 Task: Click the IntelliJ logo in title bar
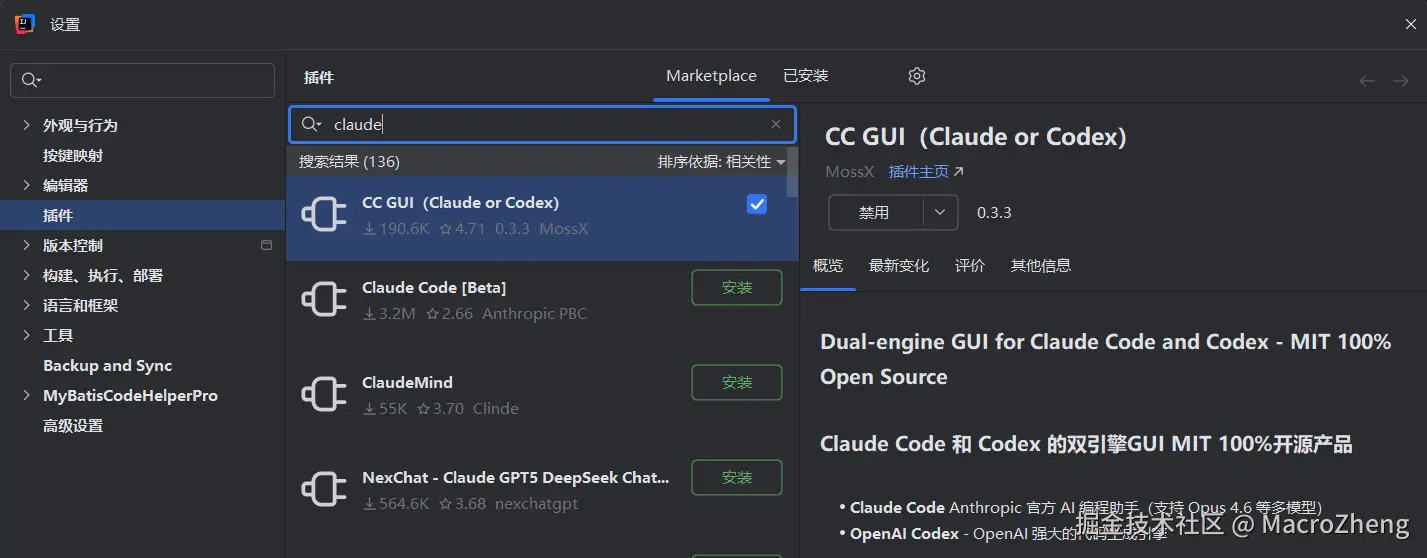pos(25,24)
